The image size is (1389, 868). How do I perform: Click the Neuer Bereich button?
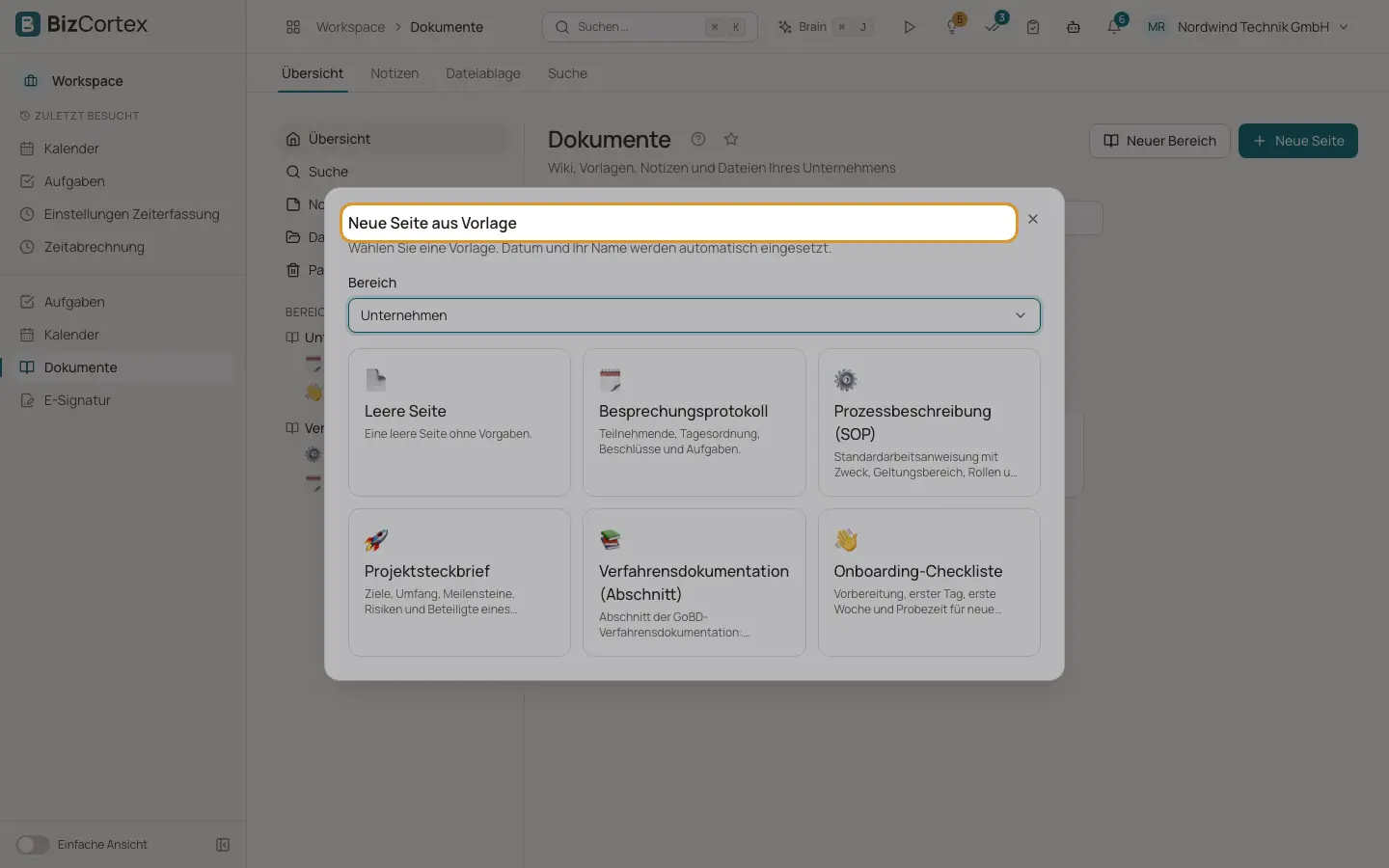pos(1159,141)
